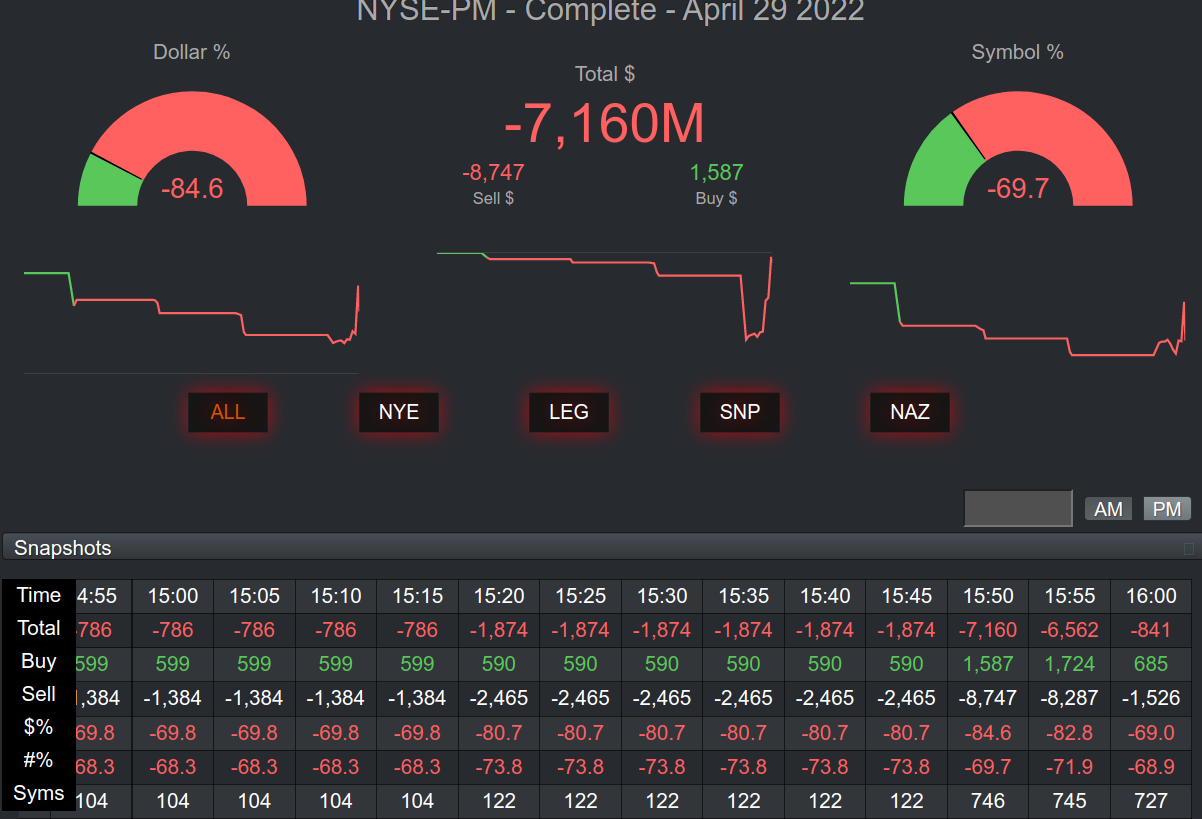1202x819 pixels.
Task: Switch to the AM session
Action: pos(1108,509)
